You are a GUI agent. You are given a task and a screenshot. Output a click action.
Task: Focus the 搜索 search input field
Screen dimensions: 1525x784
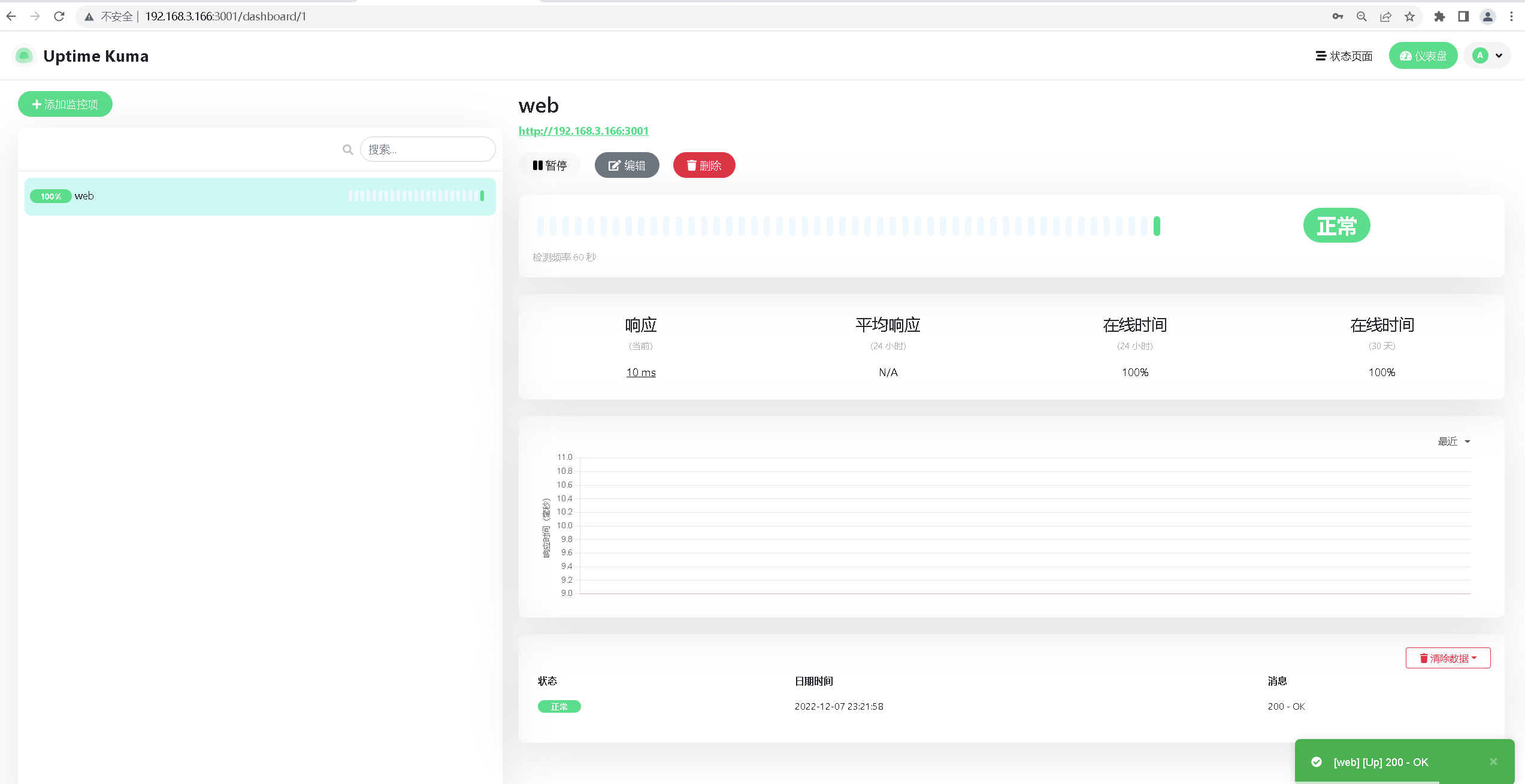[428, 149]
